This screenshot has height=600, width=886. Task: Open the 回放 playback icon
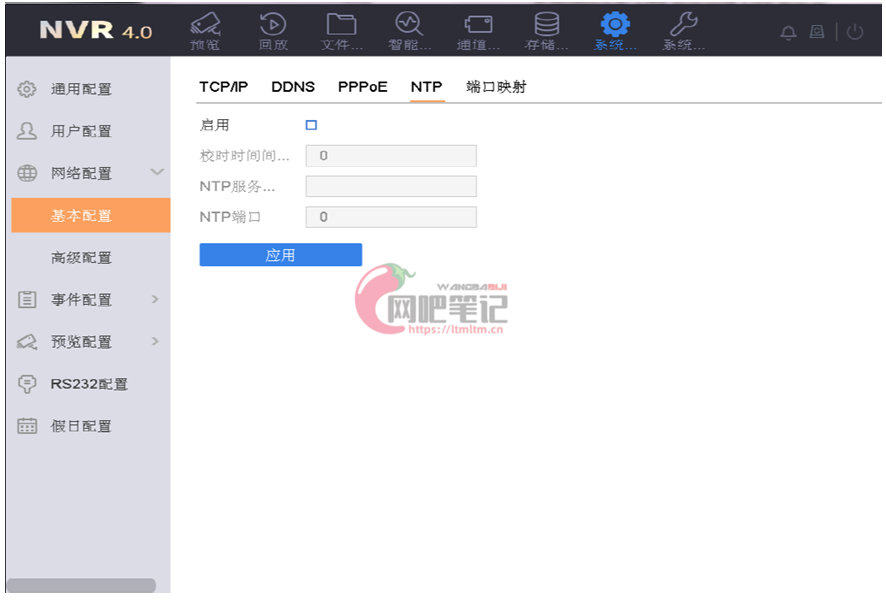pos(273,31)
